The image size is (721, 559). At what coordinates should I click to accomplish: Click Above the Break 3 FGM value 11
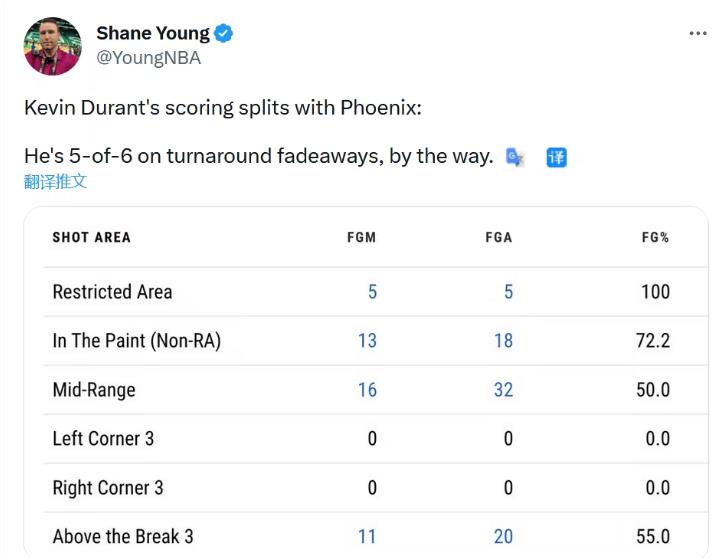(367, 537)
